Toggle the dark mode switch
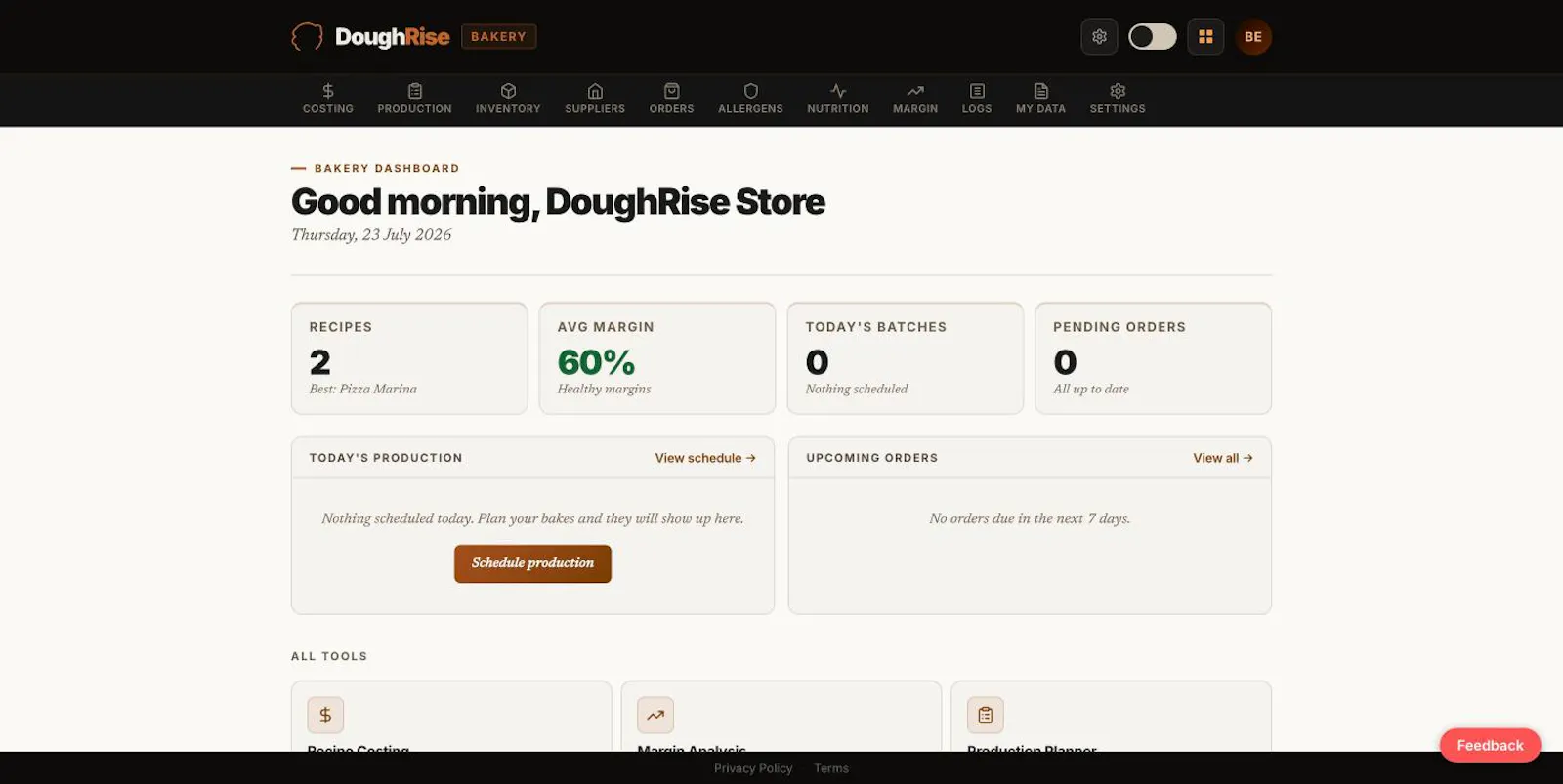Image resolution: width=1563 pixels, height=784 pixels. point(1153,37)
